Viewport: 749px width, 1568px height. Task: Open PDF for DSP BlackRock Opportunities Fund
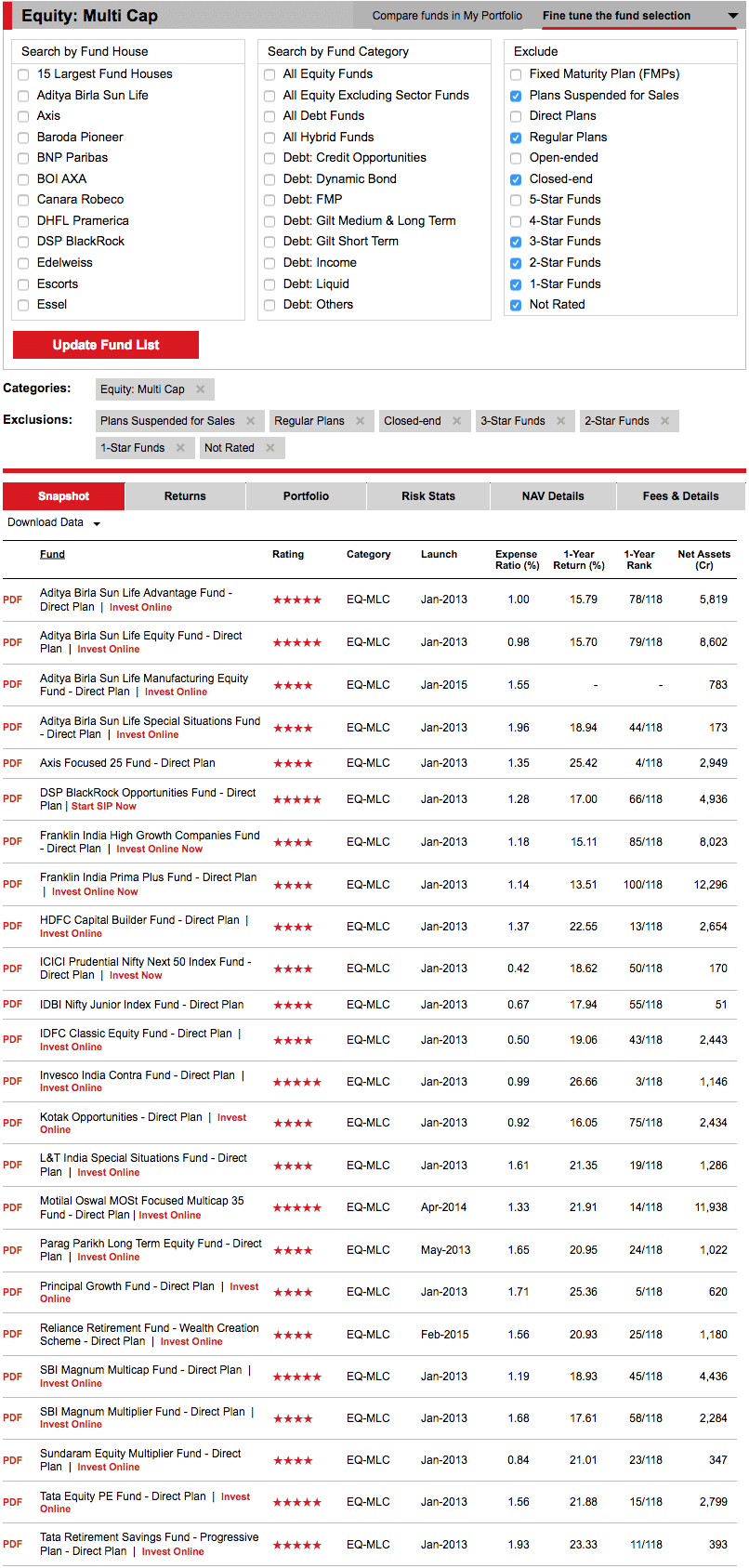pyautogui.click(x=12, y=799)
